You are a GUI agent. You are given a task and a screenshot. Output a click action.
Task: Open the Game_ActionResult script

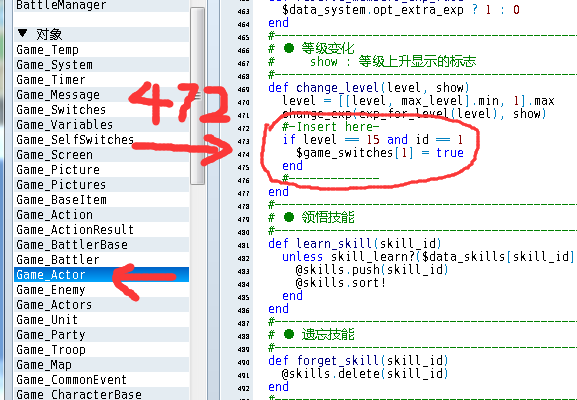coord(101,230)
